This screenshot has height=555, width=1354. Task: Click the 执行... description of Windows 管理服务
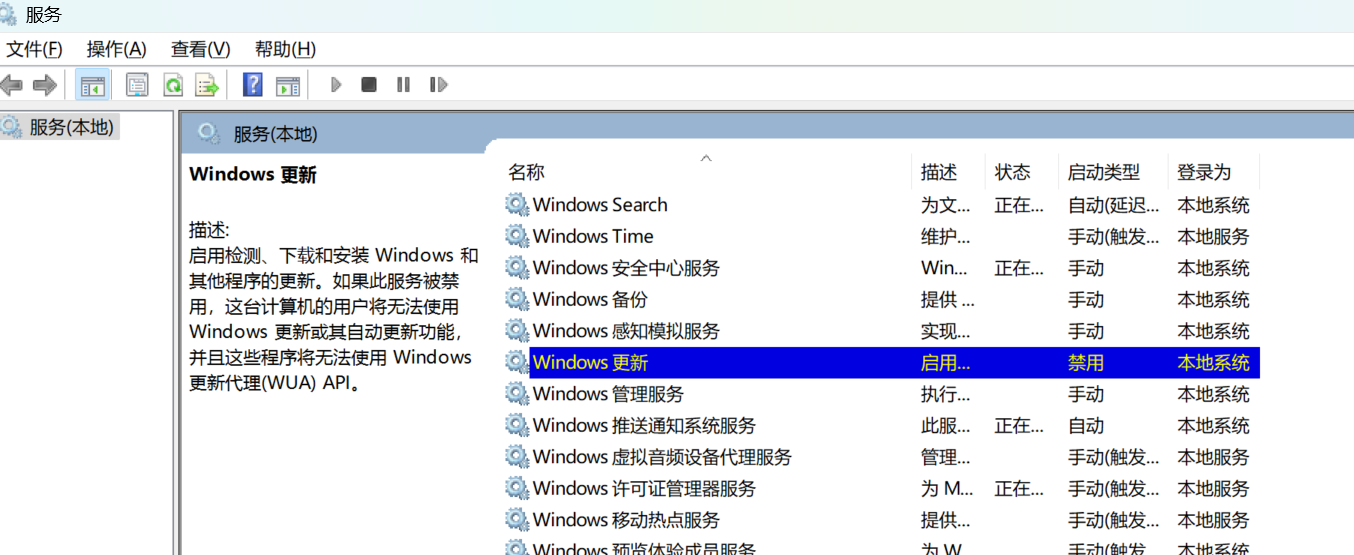(946, 394)
